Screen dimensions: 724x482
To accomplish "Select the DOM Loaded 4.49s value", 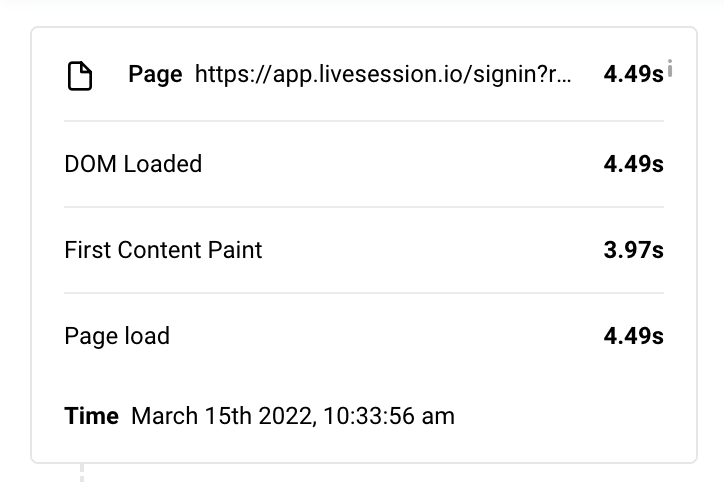I will [x=633, y=164].
